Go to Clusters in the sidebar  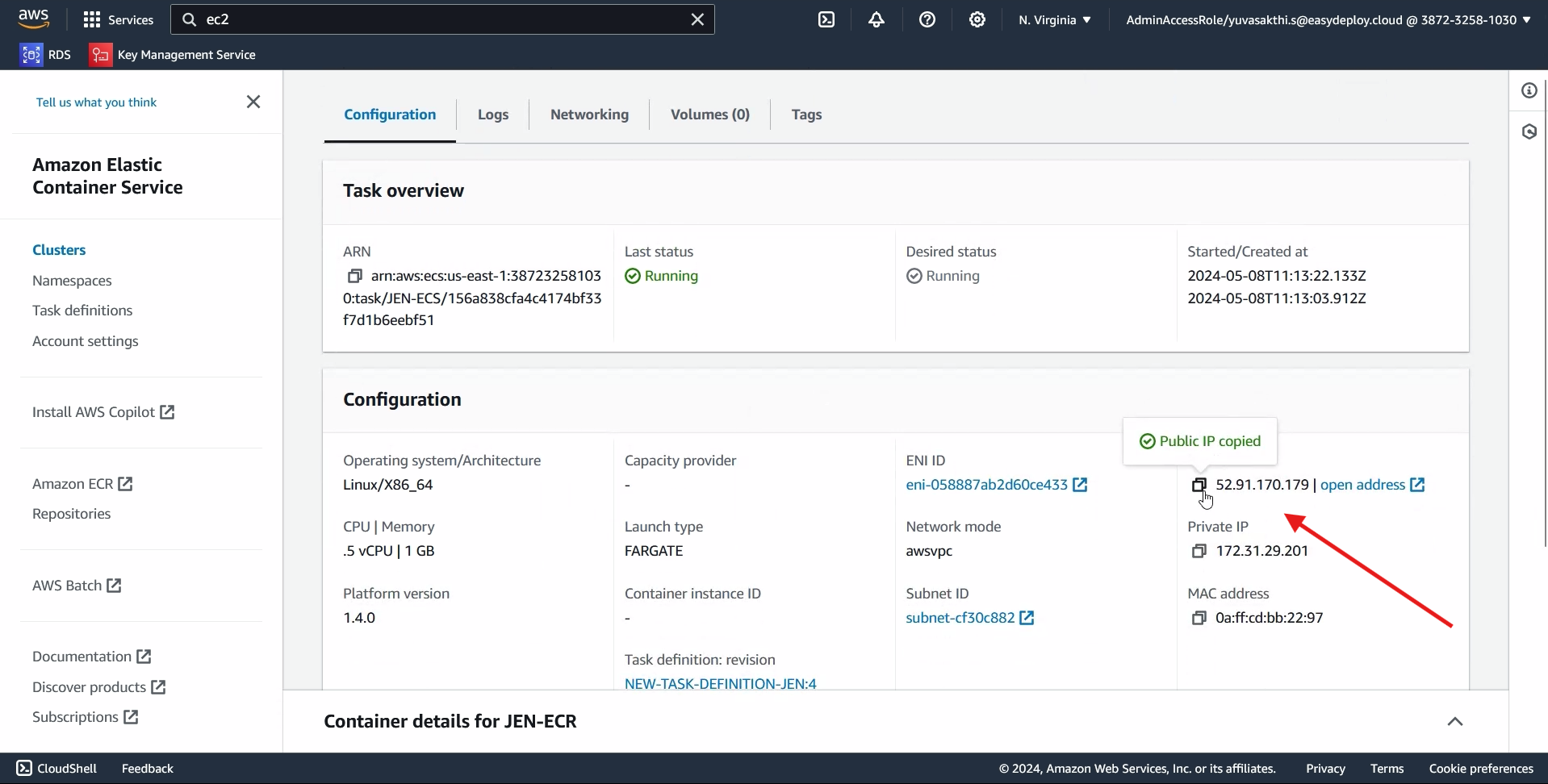[x=59, y=250]
